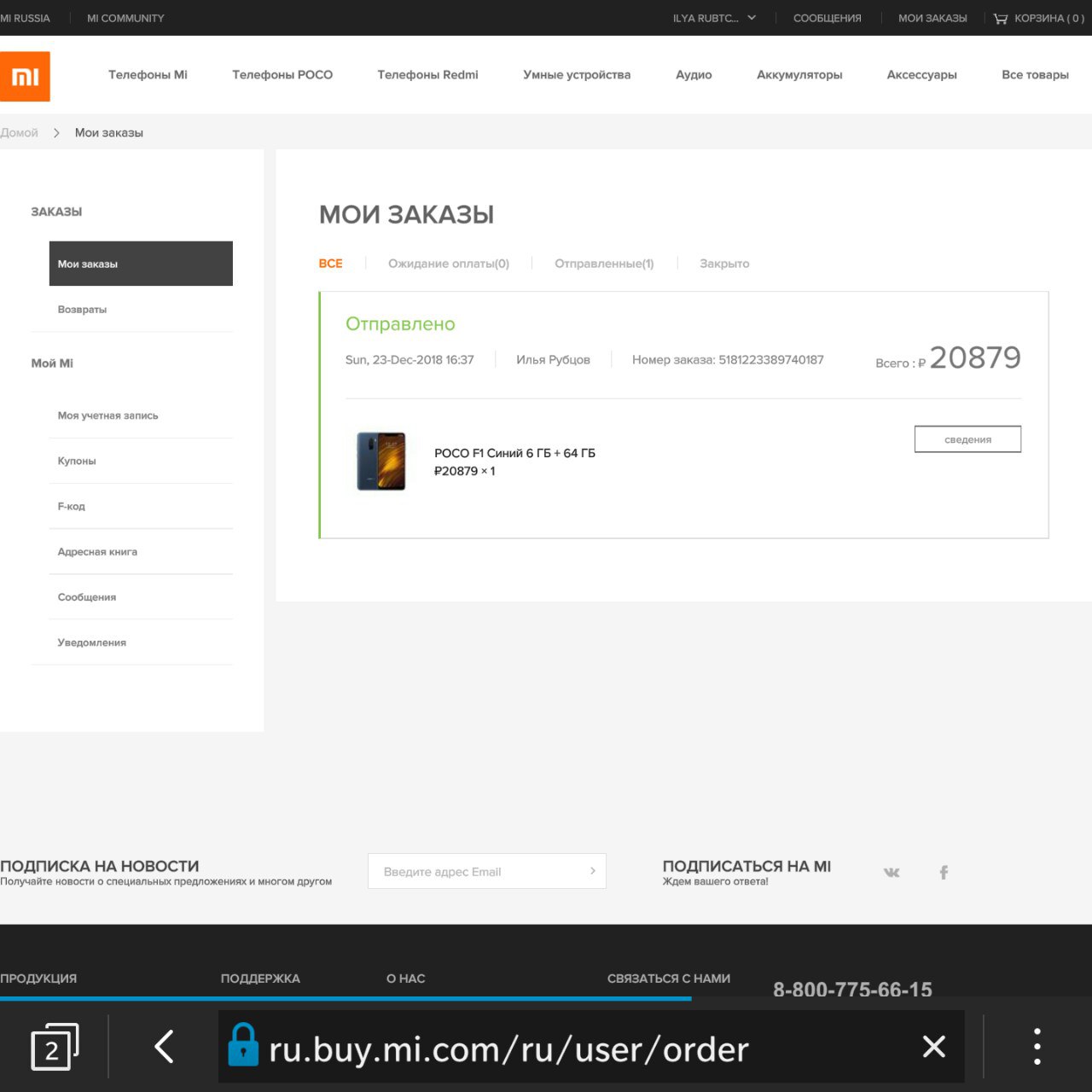Open Аудио menu
The image size is (1092, 1092).
[x=694, y=75]
